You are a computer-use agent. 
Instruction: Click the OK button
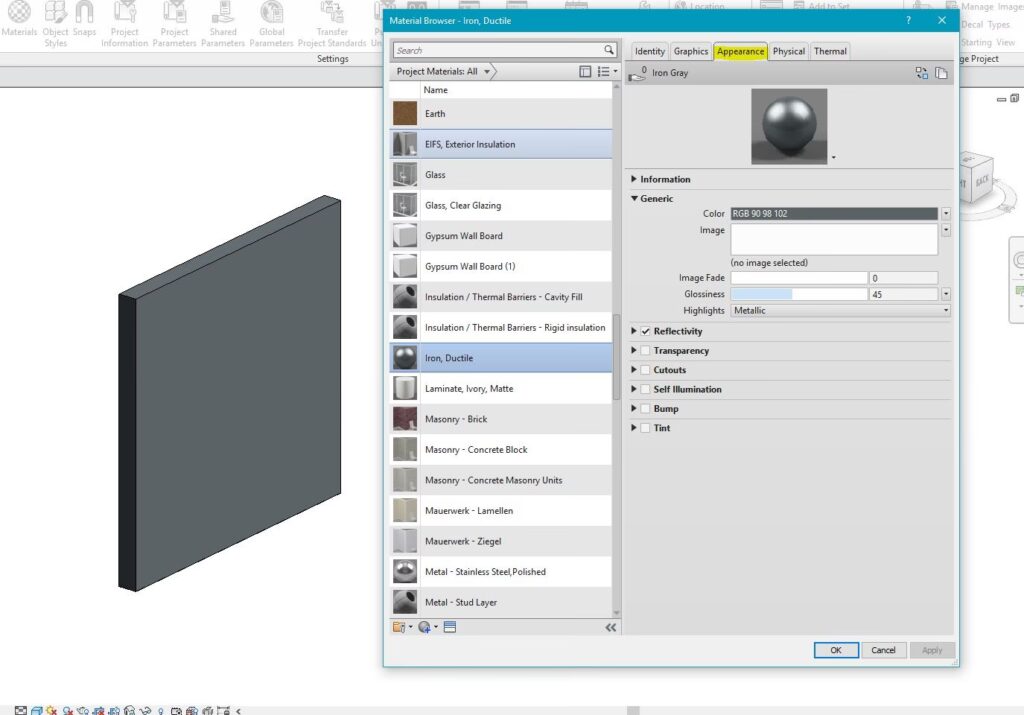coord(835,650)
